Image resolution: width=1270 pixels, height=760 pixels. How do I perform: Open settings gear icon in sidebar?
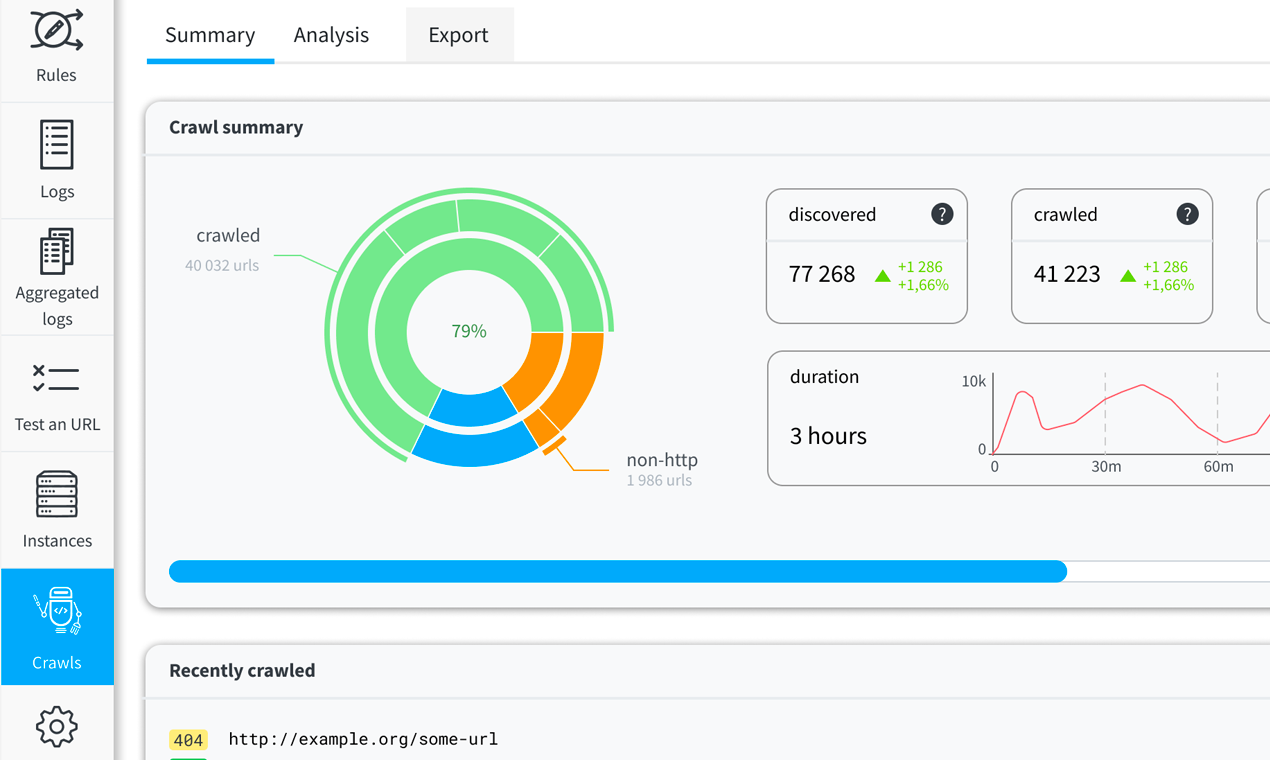[56, 727]
